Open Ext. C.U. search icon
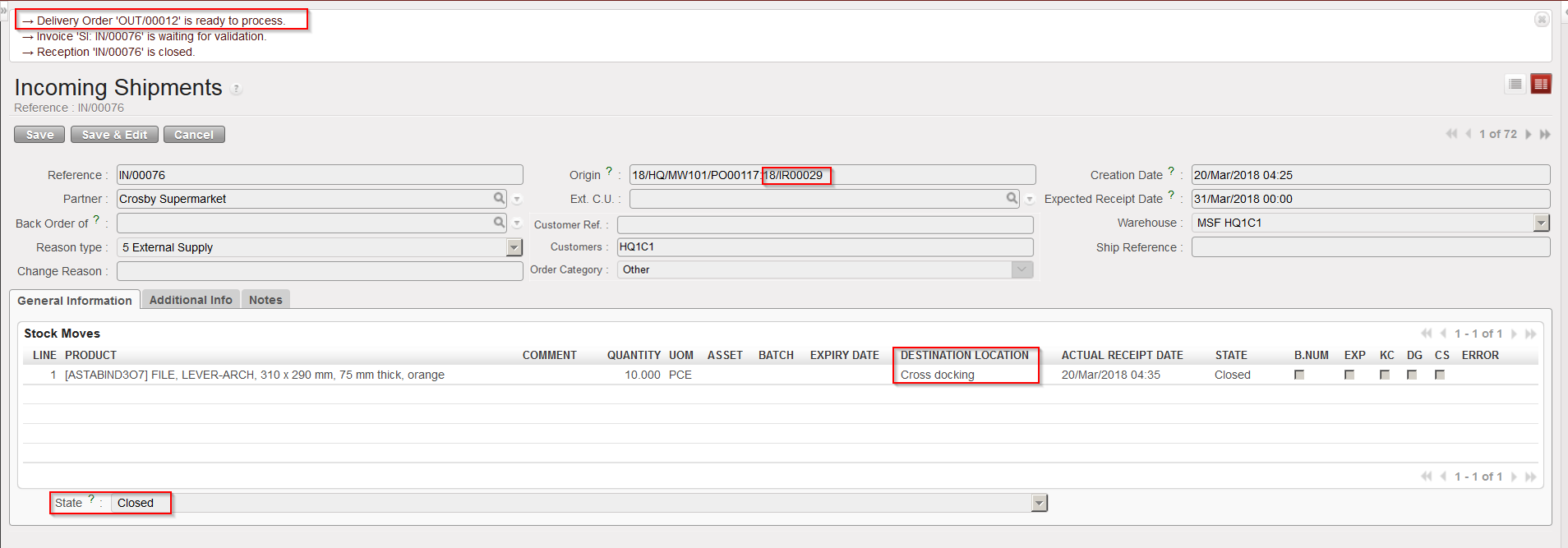The image size is (1568, 548). pyautogui.click(x=1012, y=198)
